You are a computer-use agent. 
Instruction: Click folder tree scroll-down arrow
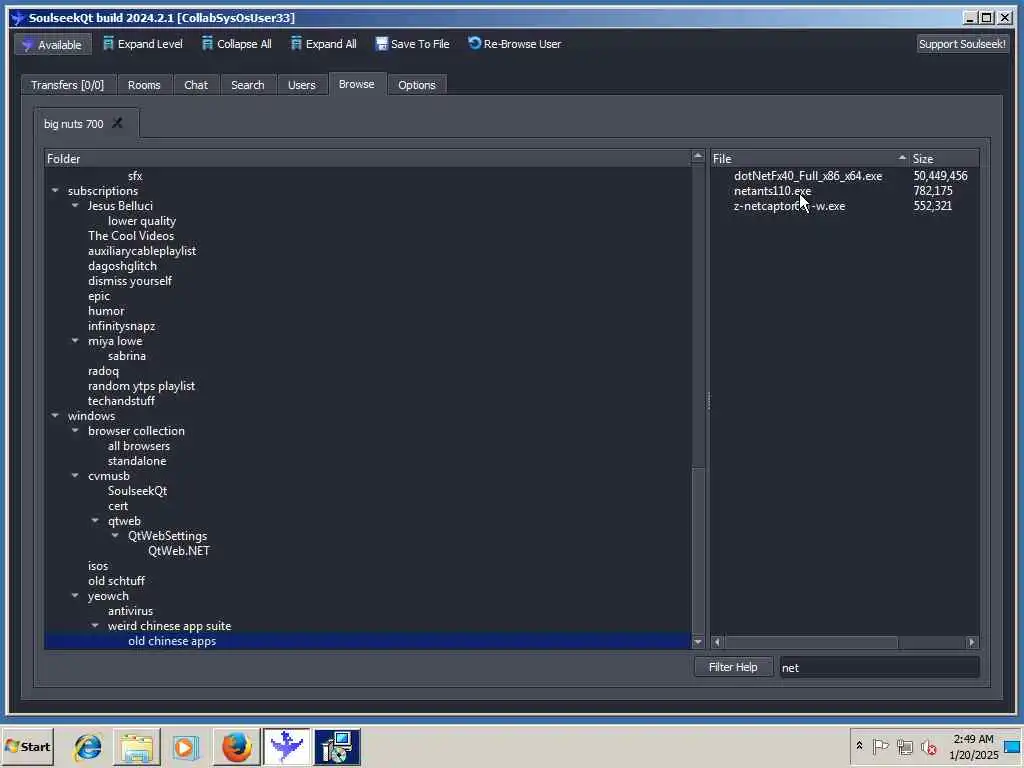[697, 642]
